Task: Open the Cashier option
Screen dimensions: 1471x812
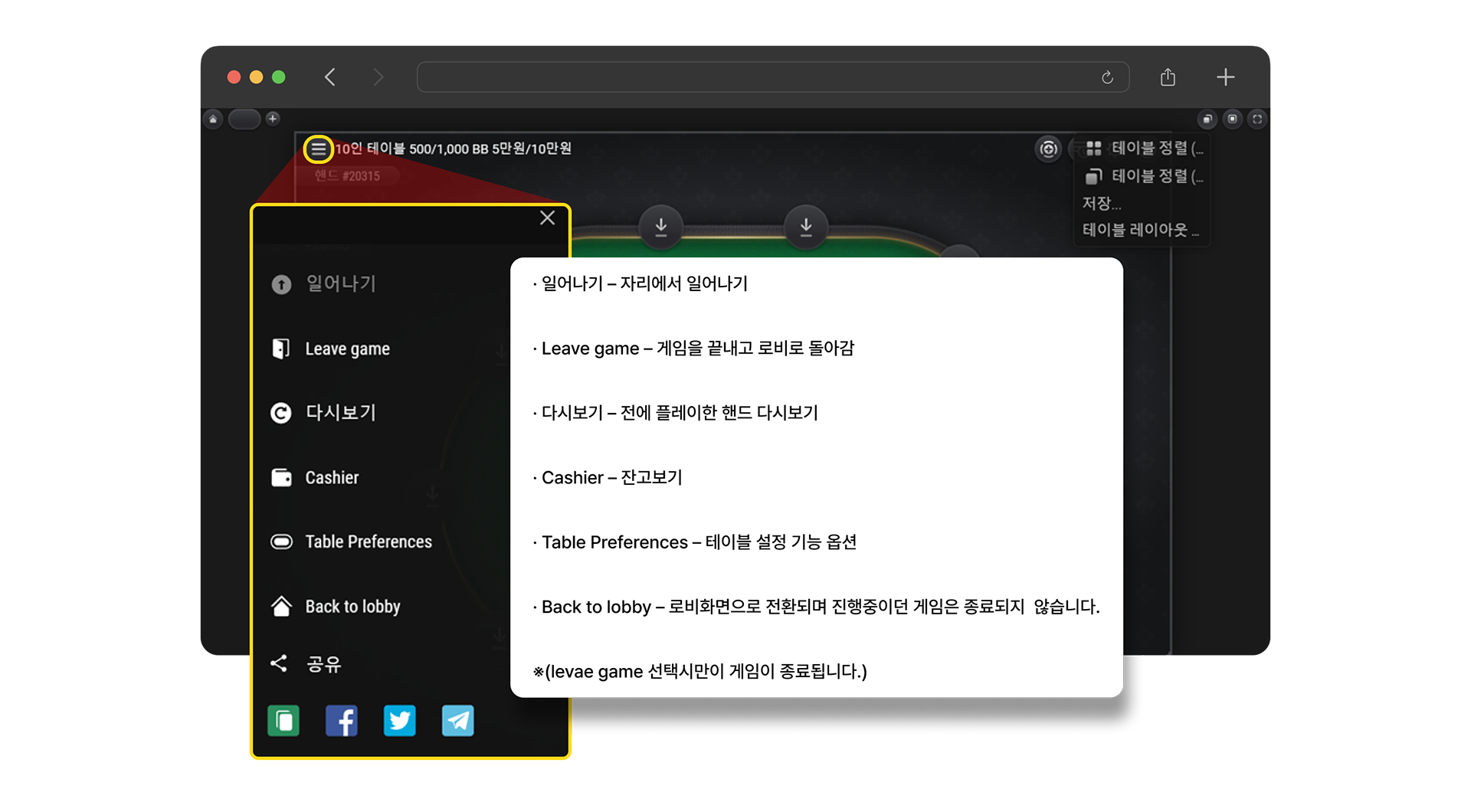Action: pos(331,478)
